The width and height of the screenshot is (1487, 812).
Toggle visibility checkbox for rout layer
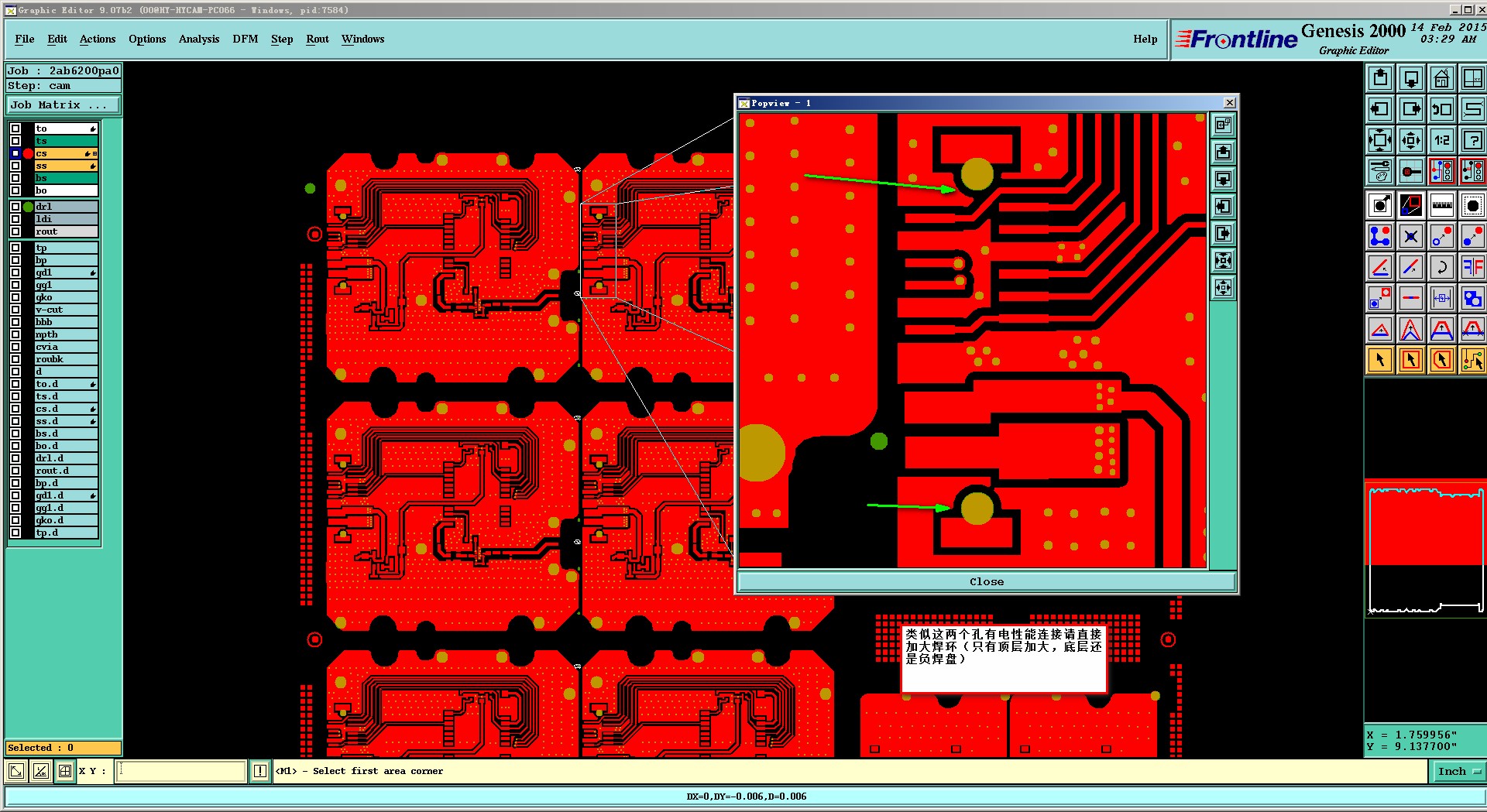point(15,231)
